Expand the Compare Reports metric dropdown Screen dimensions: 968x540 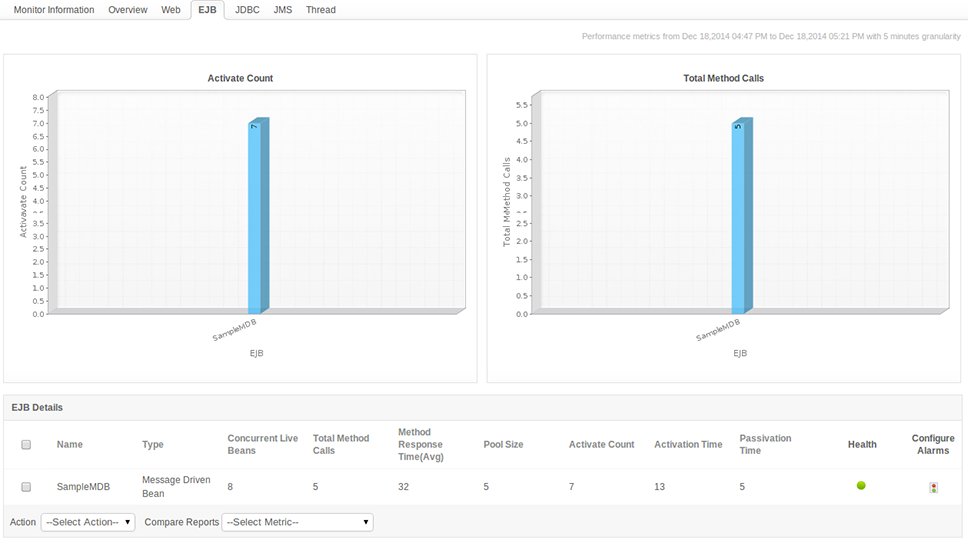pyautogui.click(x=297, y=522)
